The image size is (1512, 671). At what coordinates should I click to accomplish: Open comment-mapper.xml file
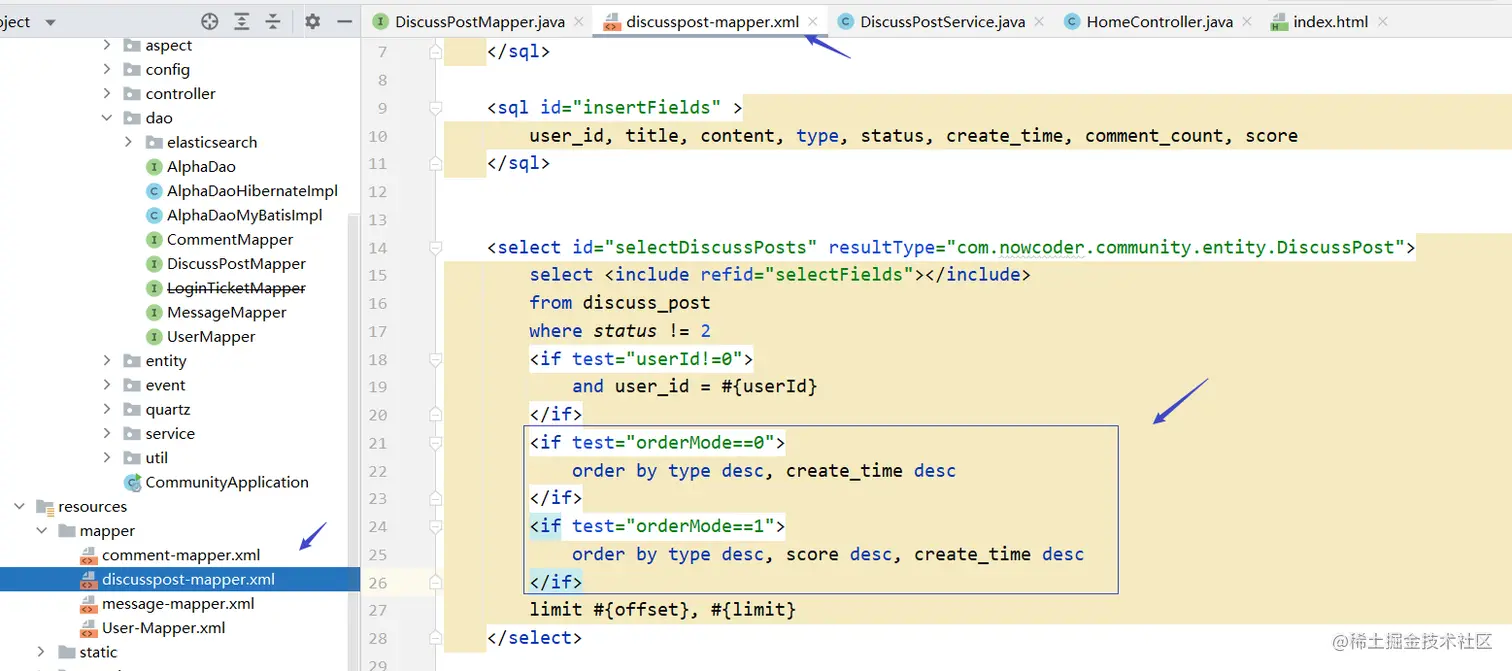coord(181,555)
